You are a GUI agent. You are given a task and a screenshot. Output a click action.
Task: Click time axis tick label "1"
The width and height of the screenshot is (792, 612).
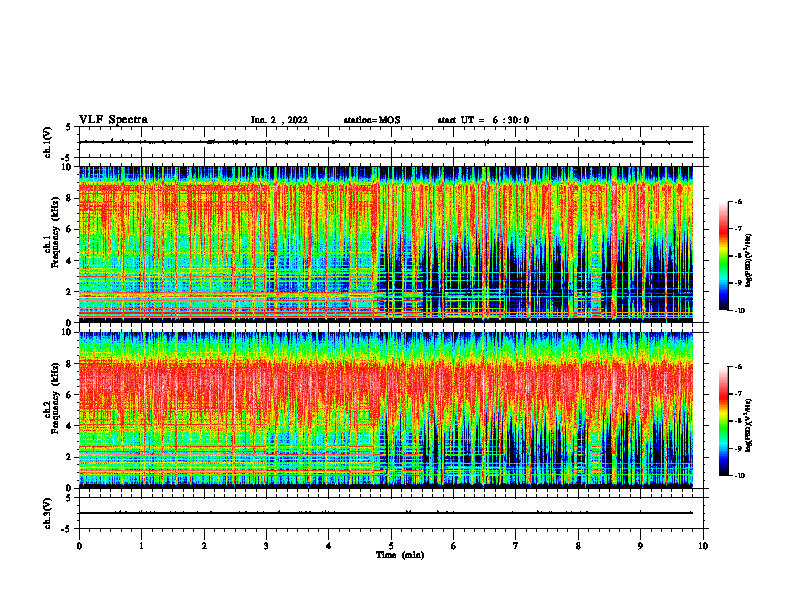coord(142,546)
